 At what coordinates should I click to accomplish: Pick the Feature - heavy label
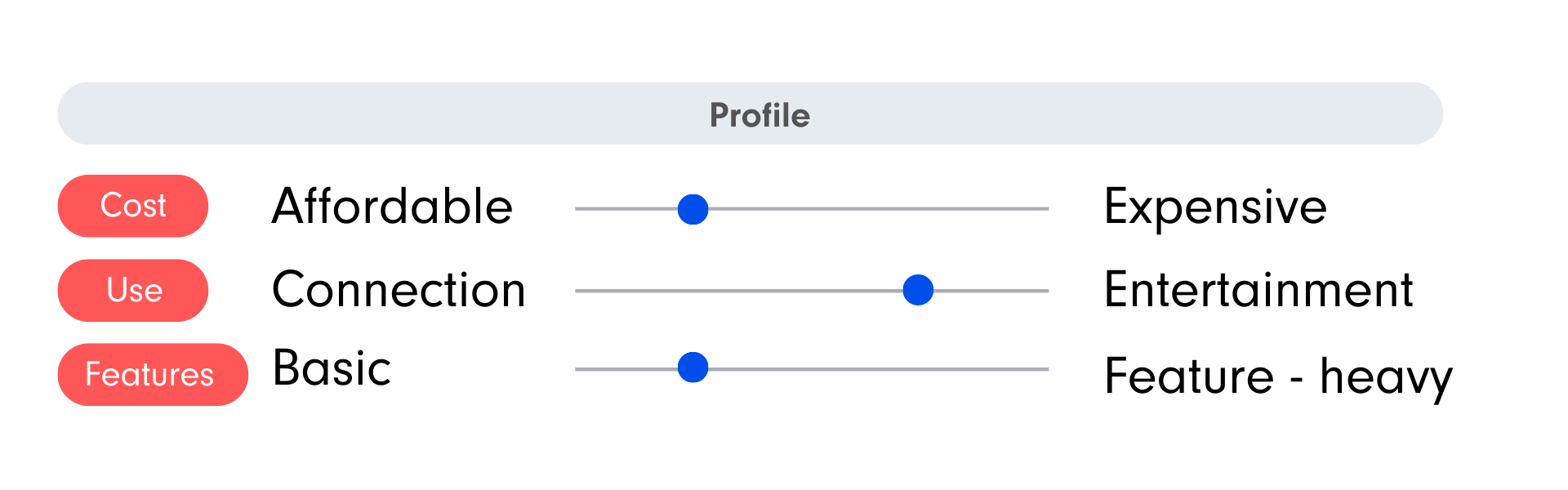click(x=1279, y=377)
